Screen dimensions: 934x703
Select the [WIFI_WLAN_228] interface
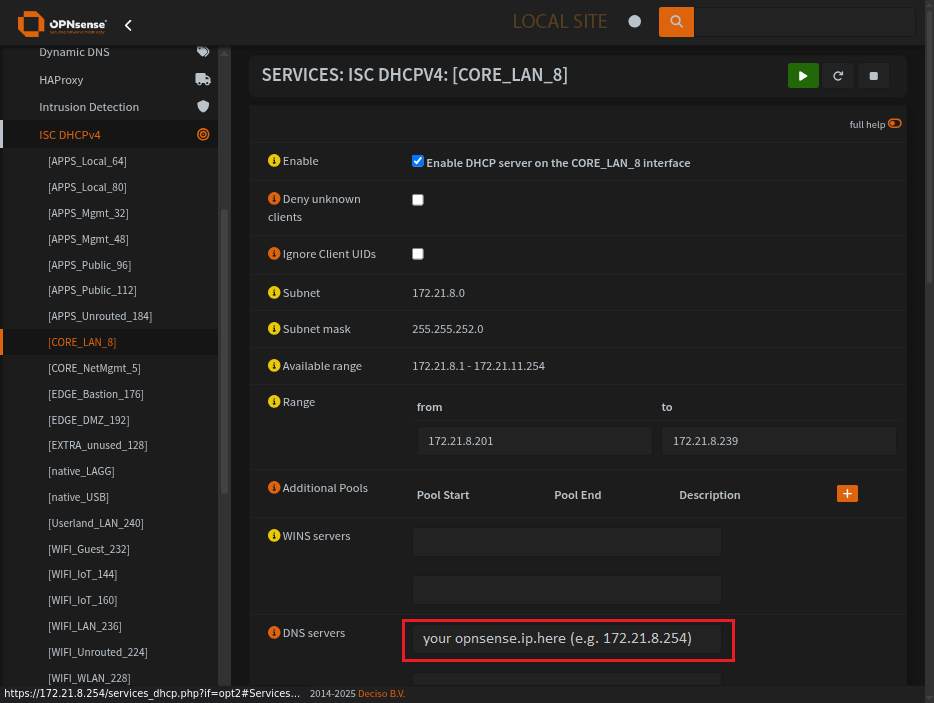[x=89, y=679]
